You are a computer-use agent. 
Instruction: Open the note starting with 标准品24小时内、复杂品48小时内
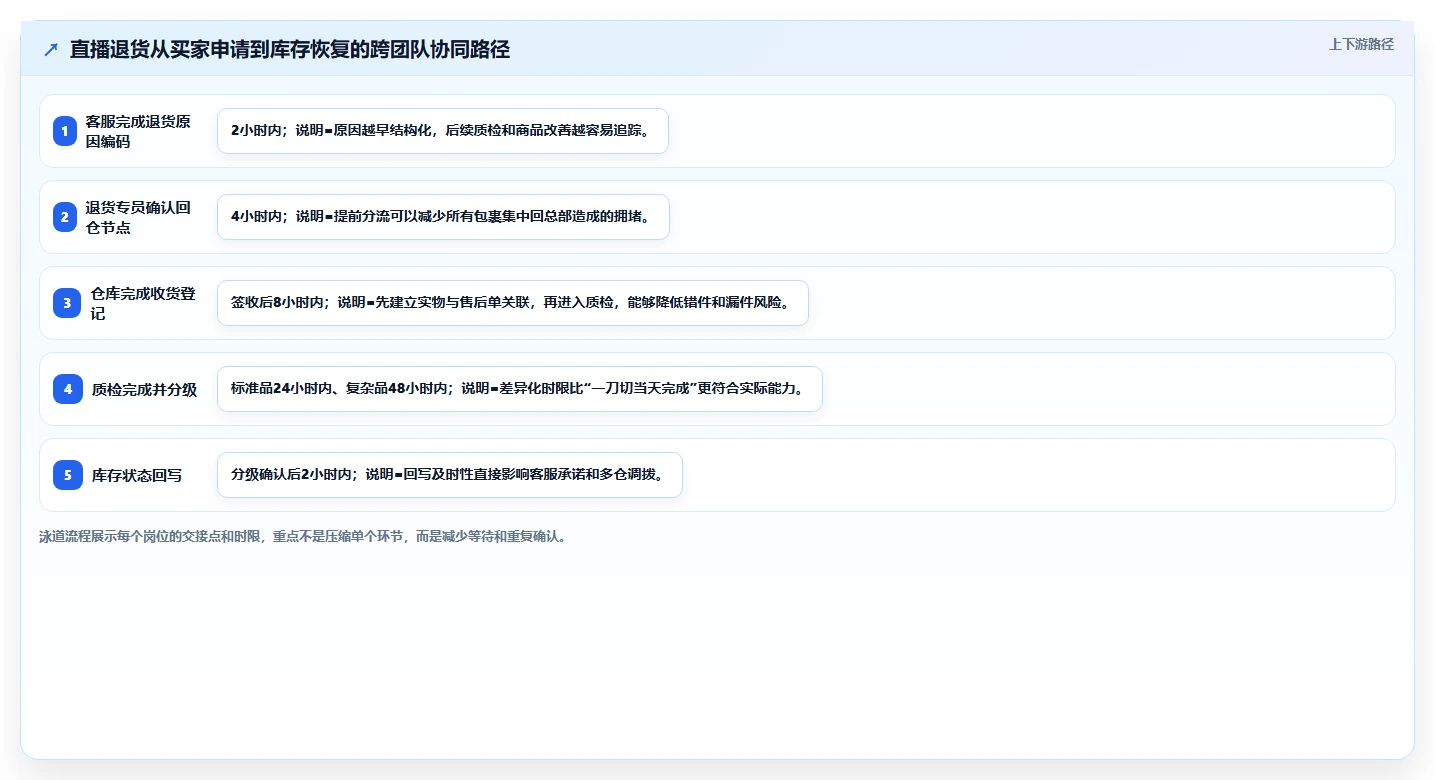(x=519, y=389)
